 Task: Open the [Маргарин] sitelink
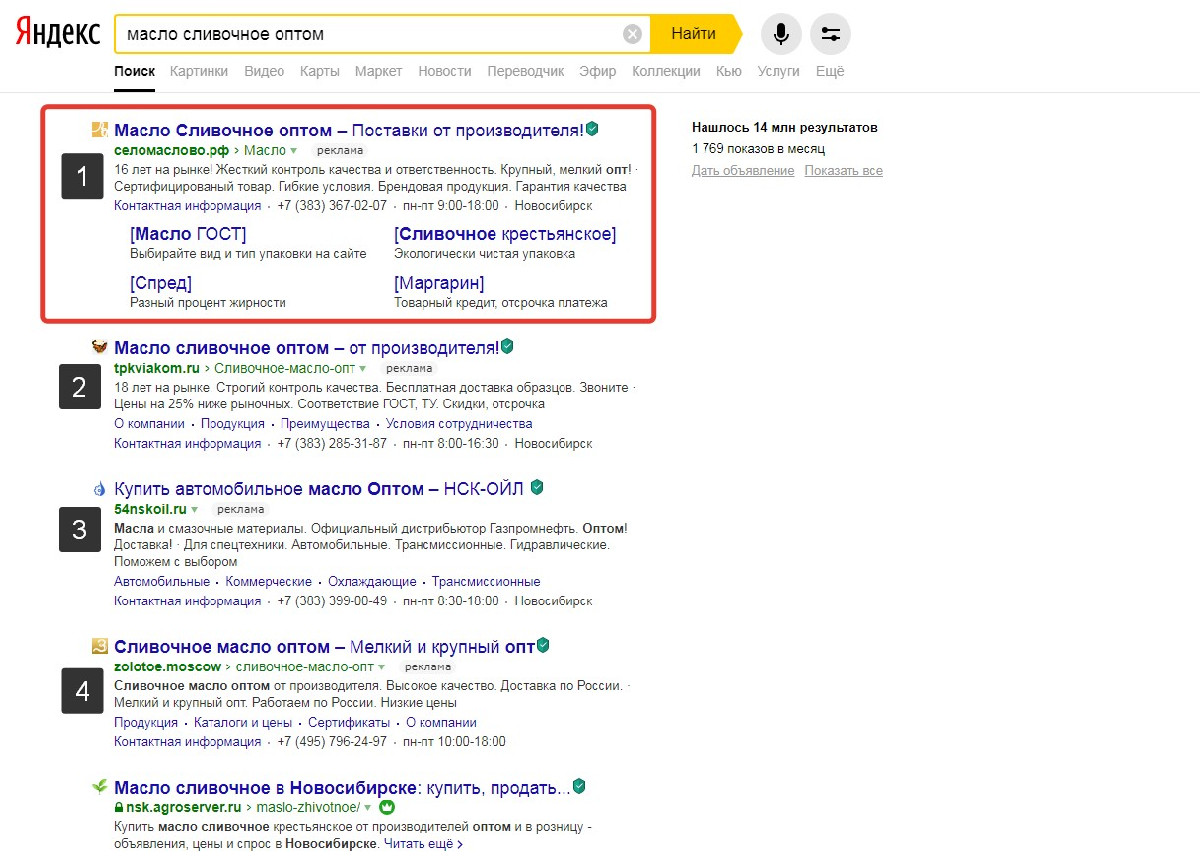439,283
